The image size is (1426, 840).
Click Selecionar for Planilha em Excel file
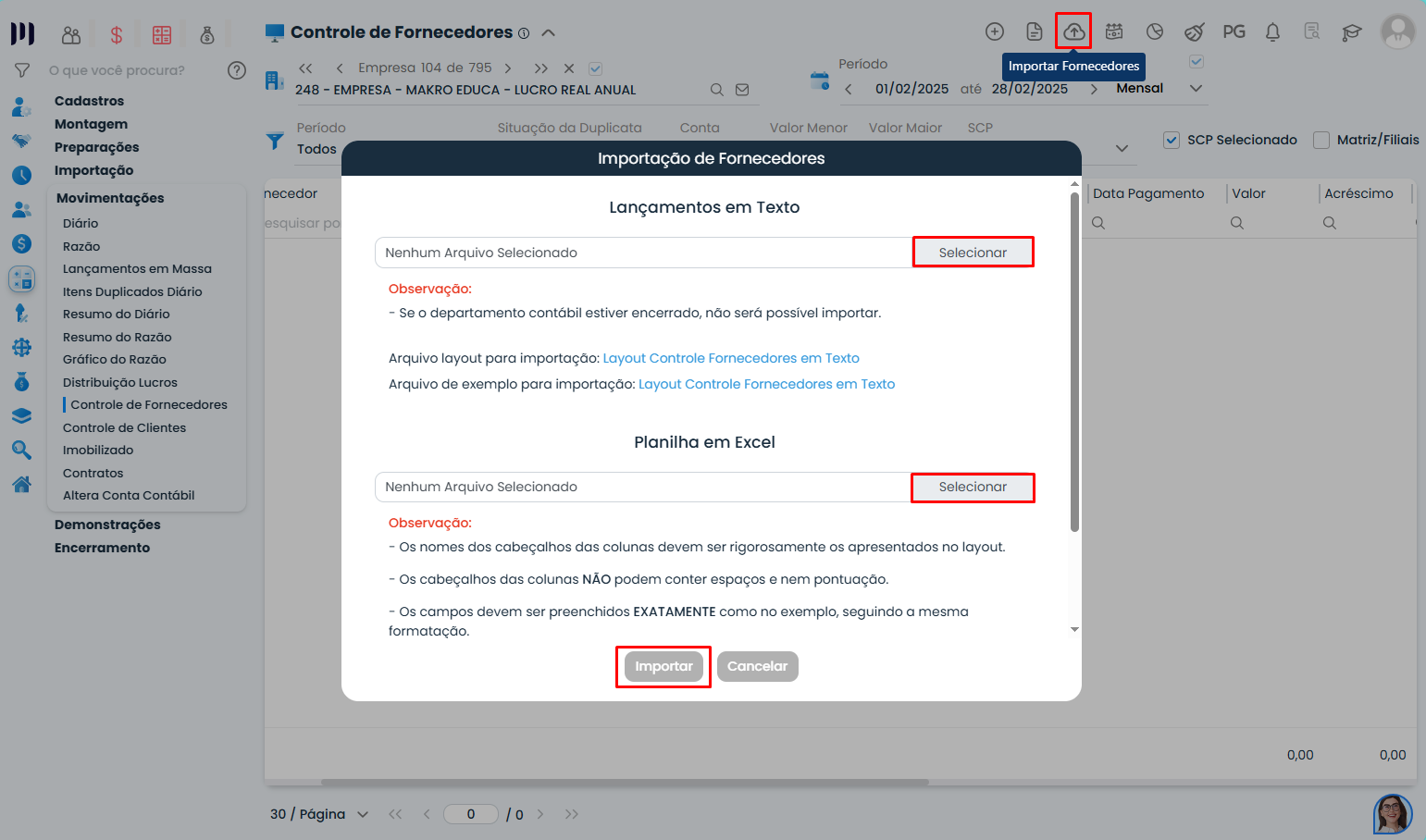pyautogui.click(x=973, y=487)
